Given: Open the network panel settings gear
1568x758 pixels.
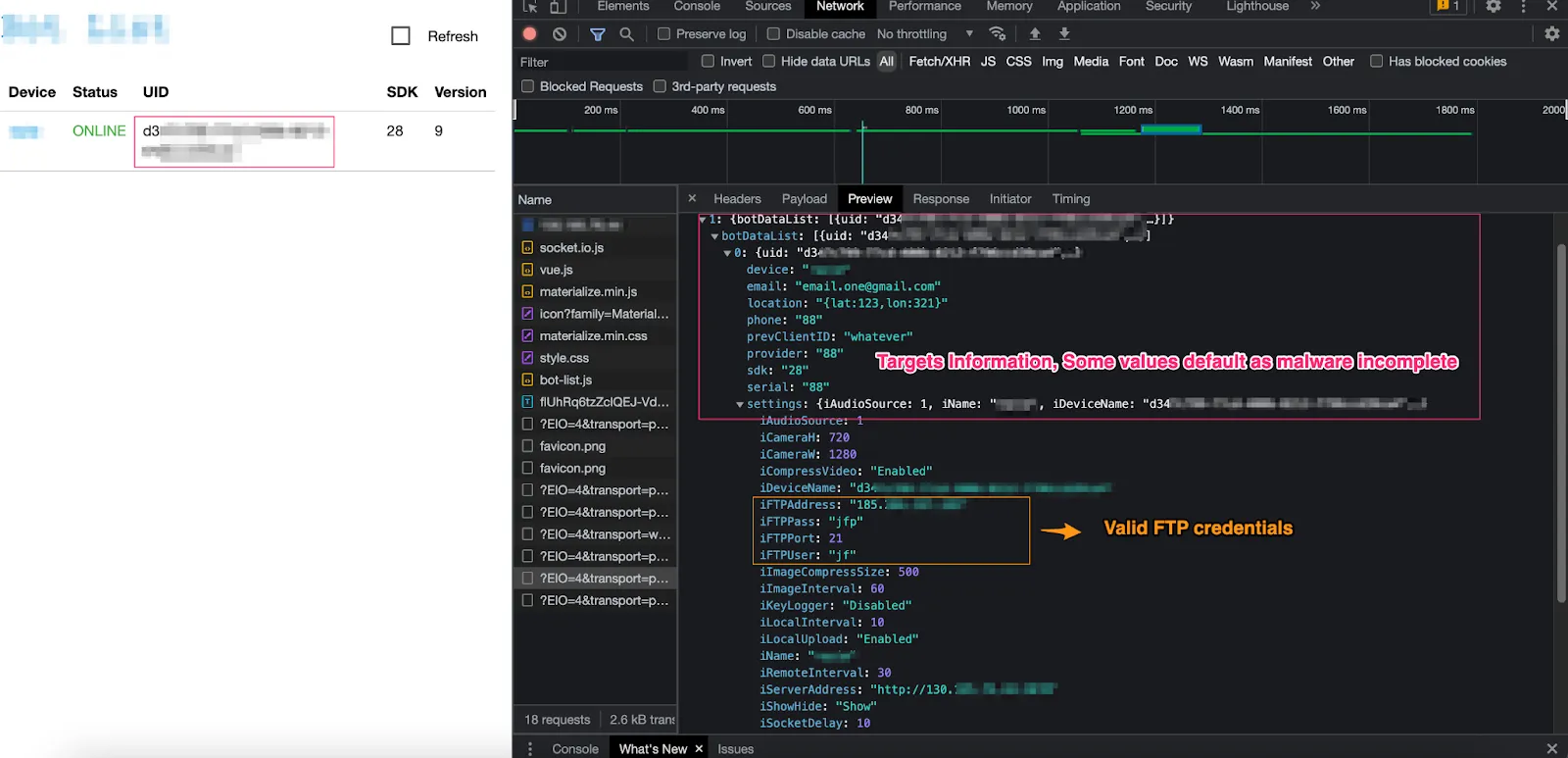Looking at the screenshot, I should point(1551,33).
